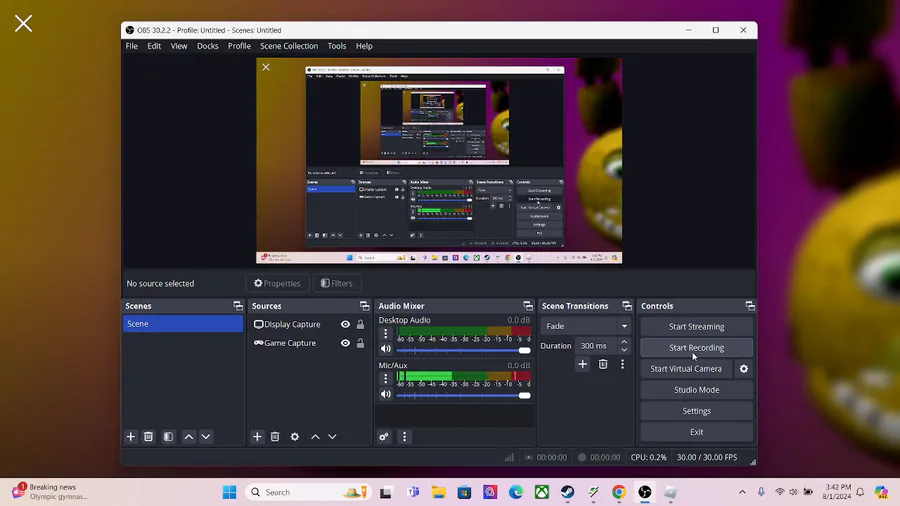Screen dimensions: 900x506
Task: Add a scene transition with plus icon
Action: [x=583, y=364]
